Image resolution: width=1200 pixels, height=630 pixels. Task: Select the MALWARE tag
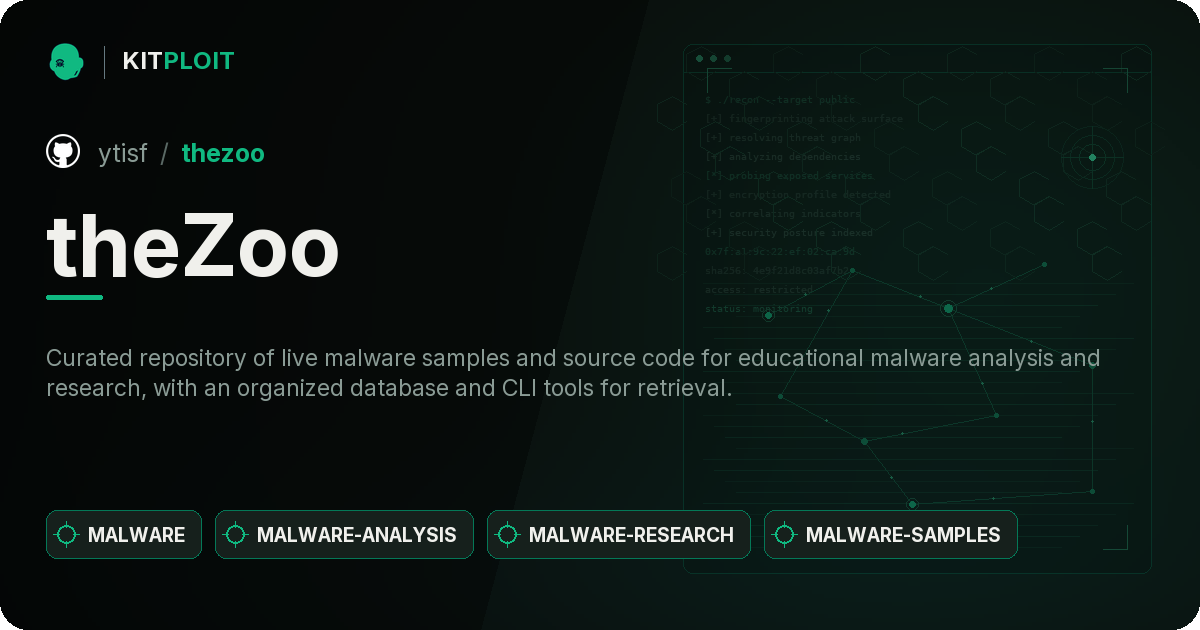click(x=124, y=535)
